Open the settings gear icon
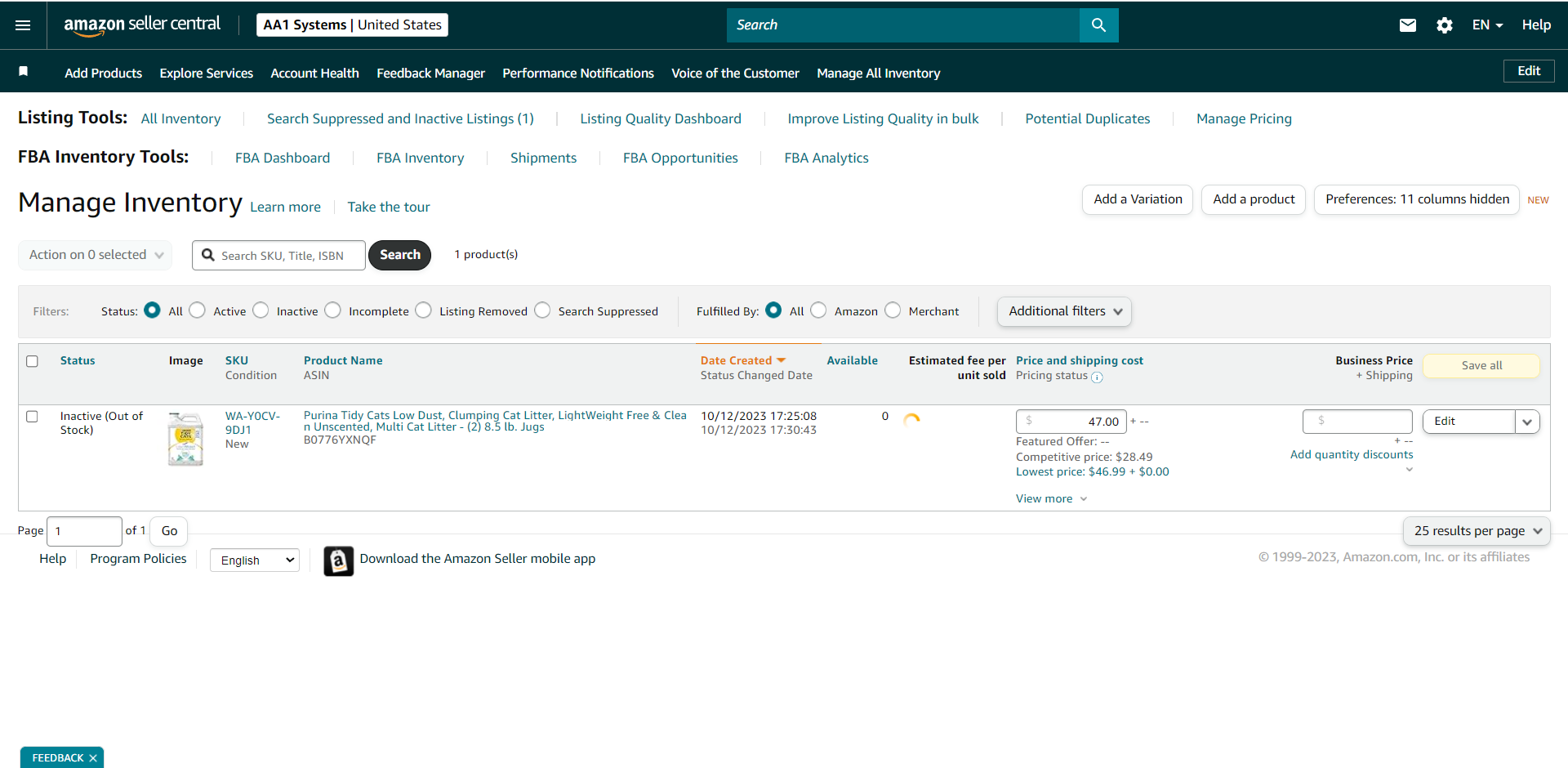The height and width of the screenshot is (768, 1568). click(1444, 25)
